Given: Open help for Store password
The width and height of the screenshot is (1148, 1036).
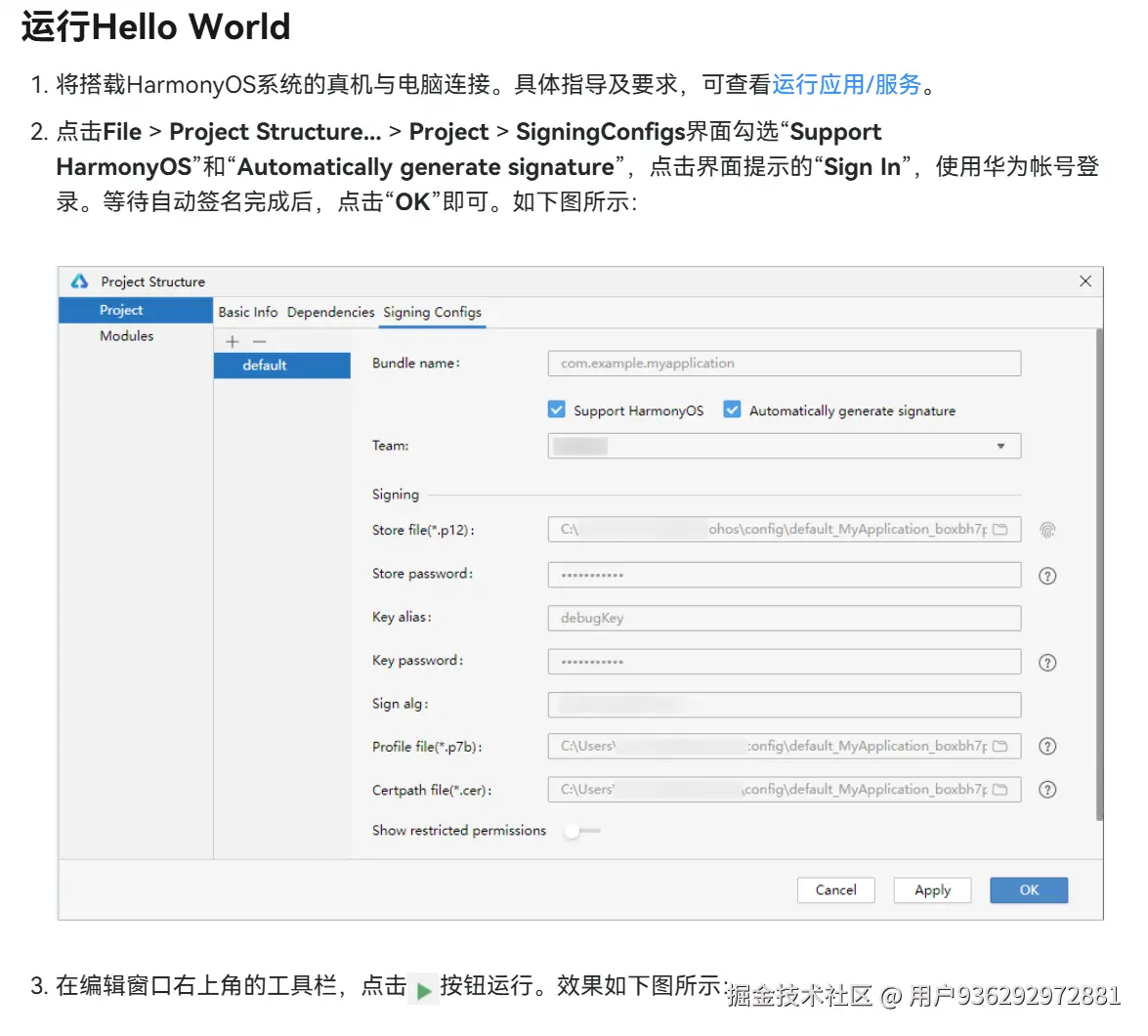Looking at the screenshot, I should [1047, 577].
